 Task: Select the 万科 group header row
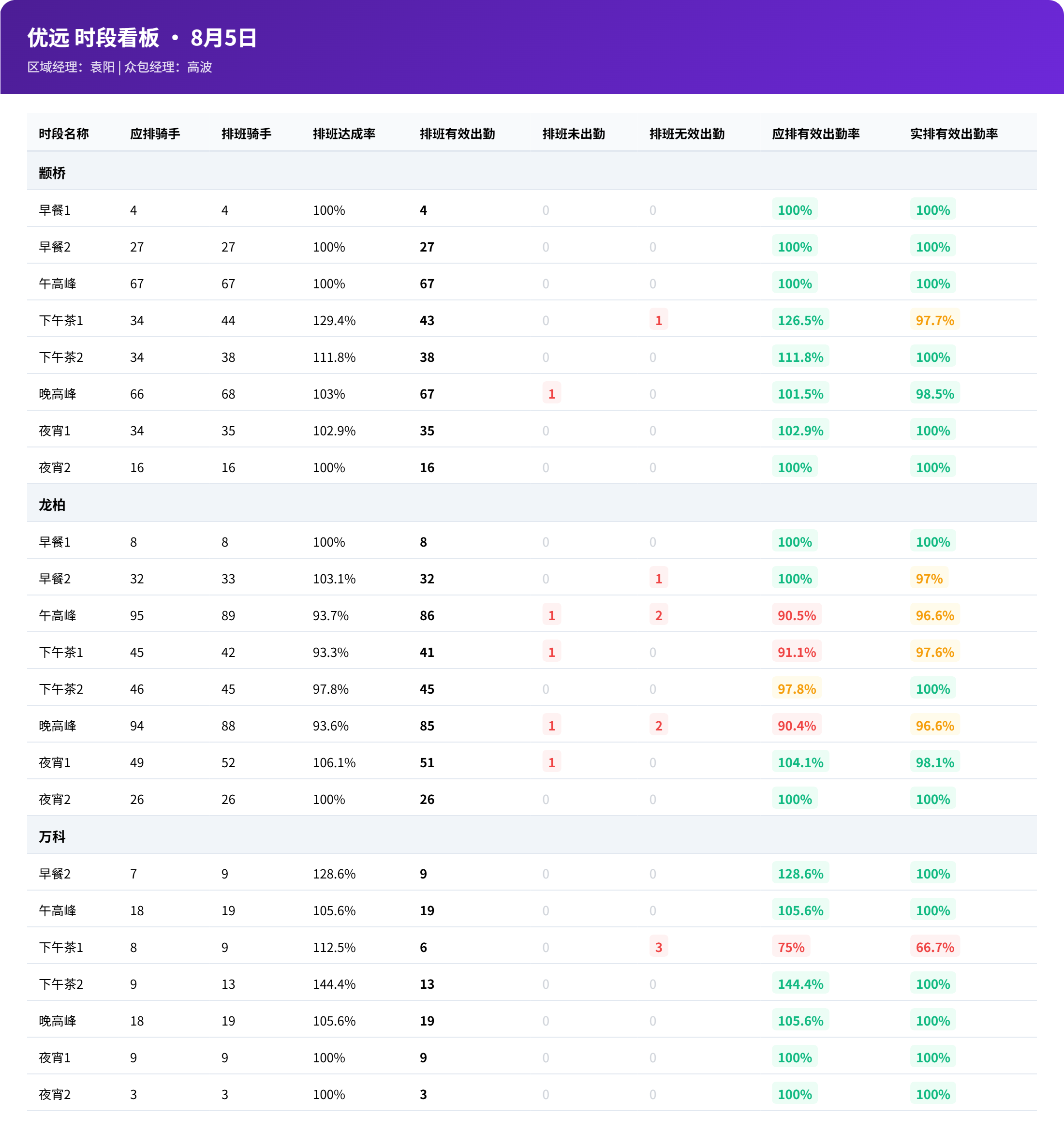click(532, 834)
